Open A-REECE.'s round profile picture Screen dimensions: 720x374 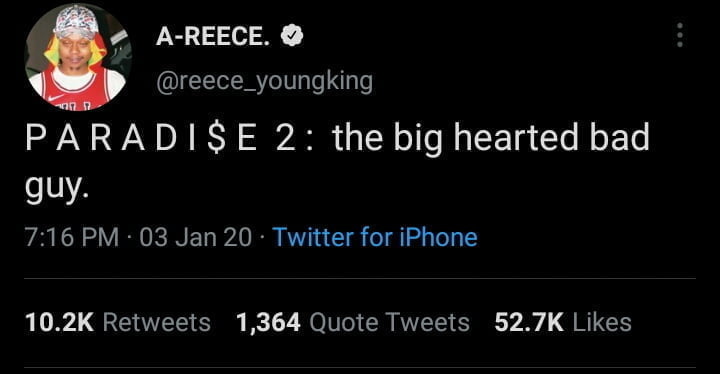point(79,57)
